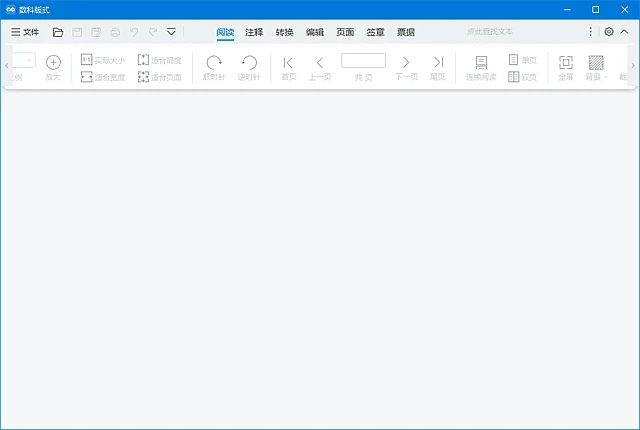640x430 pixels.
Task: Click the save disk icon
Action: [x=77, y=32]
